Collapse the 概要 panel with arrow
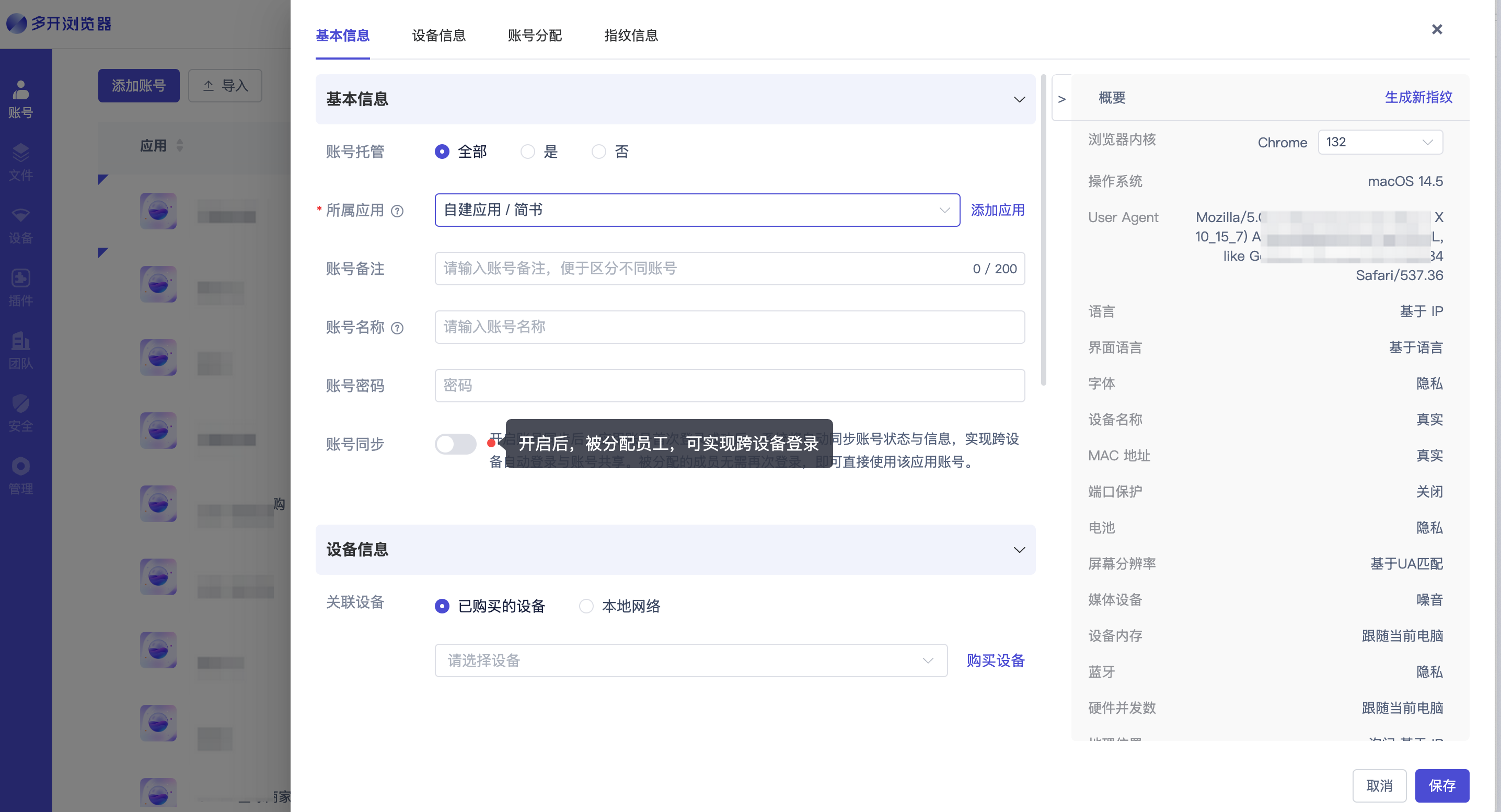The image size is (1501, 812). (1061, 99)
